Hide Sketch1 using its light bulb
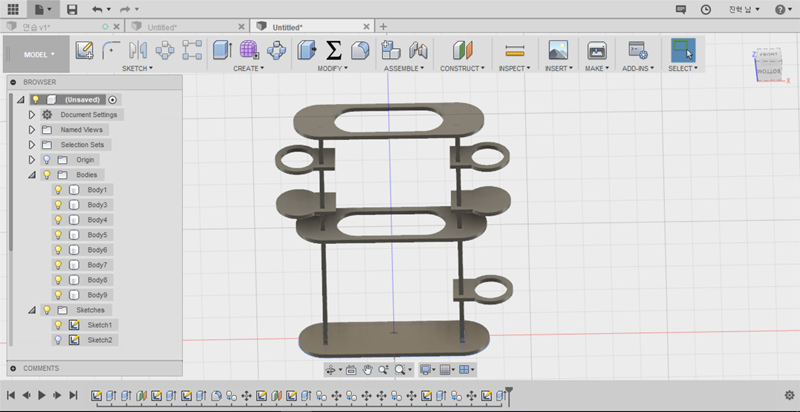Image resolution: width=800 pixels, height=412 pixels. (x=58, y=325)
